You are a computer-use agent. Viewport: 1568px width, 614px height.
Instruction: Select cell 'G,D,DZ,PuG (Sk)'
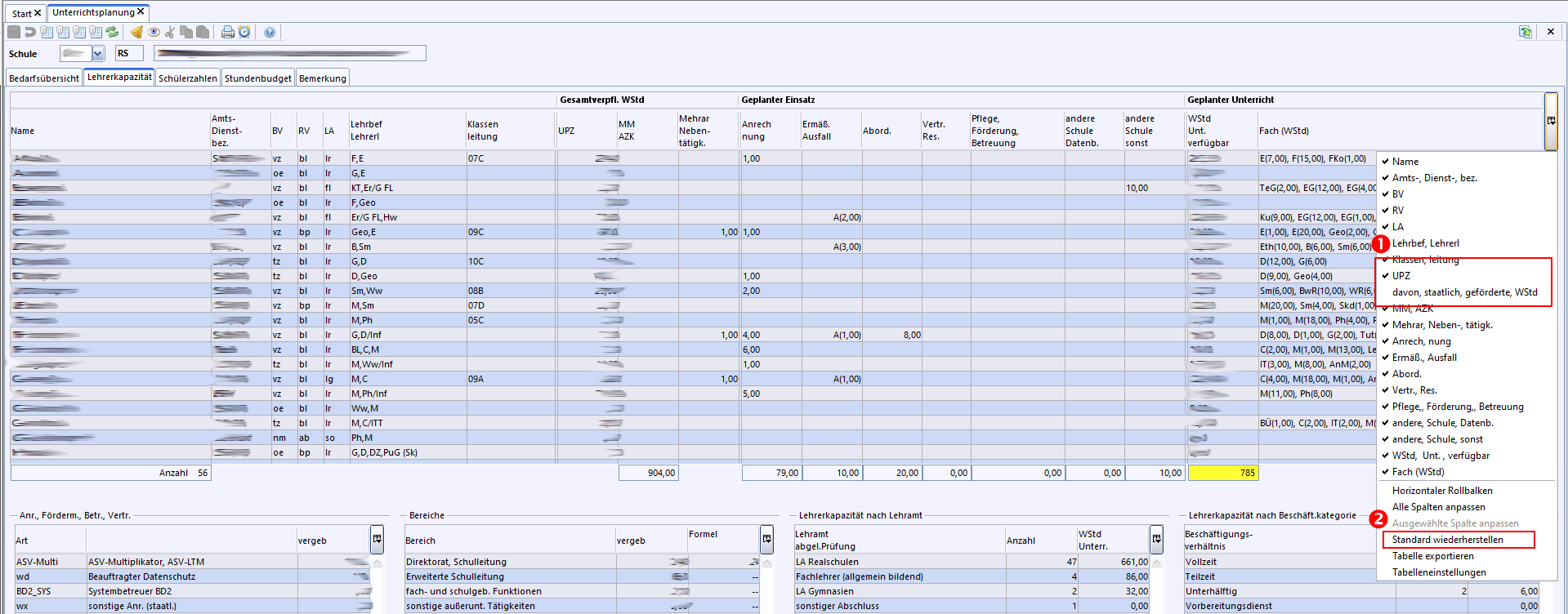[x=407, y=452]
